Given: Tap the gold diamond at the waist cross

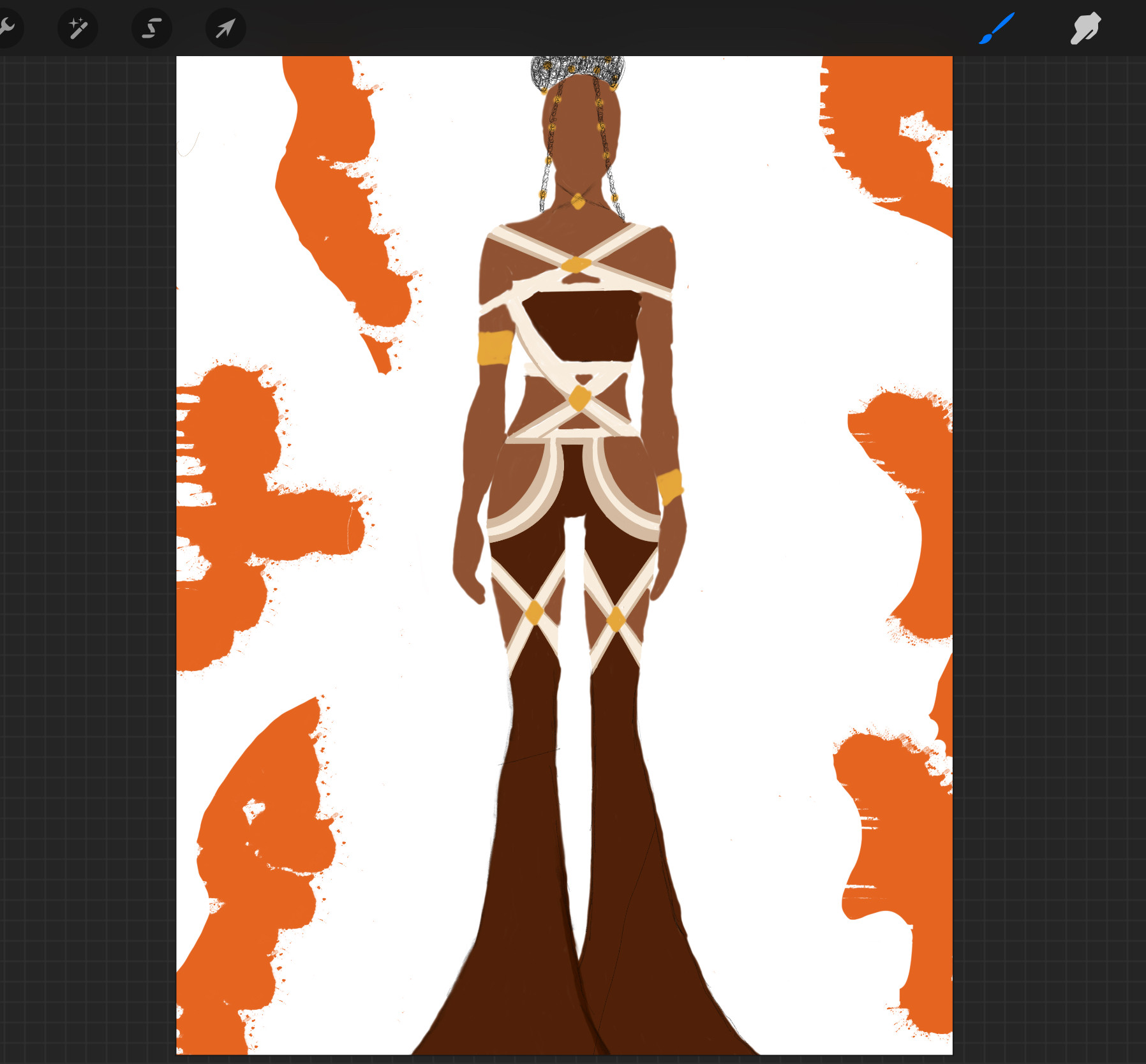Looking at the screenshot, I should click(x=579, y=398).
